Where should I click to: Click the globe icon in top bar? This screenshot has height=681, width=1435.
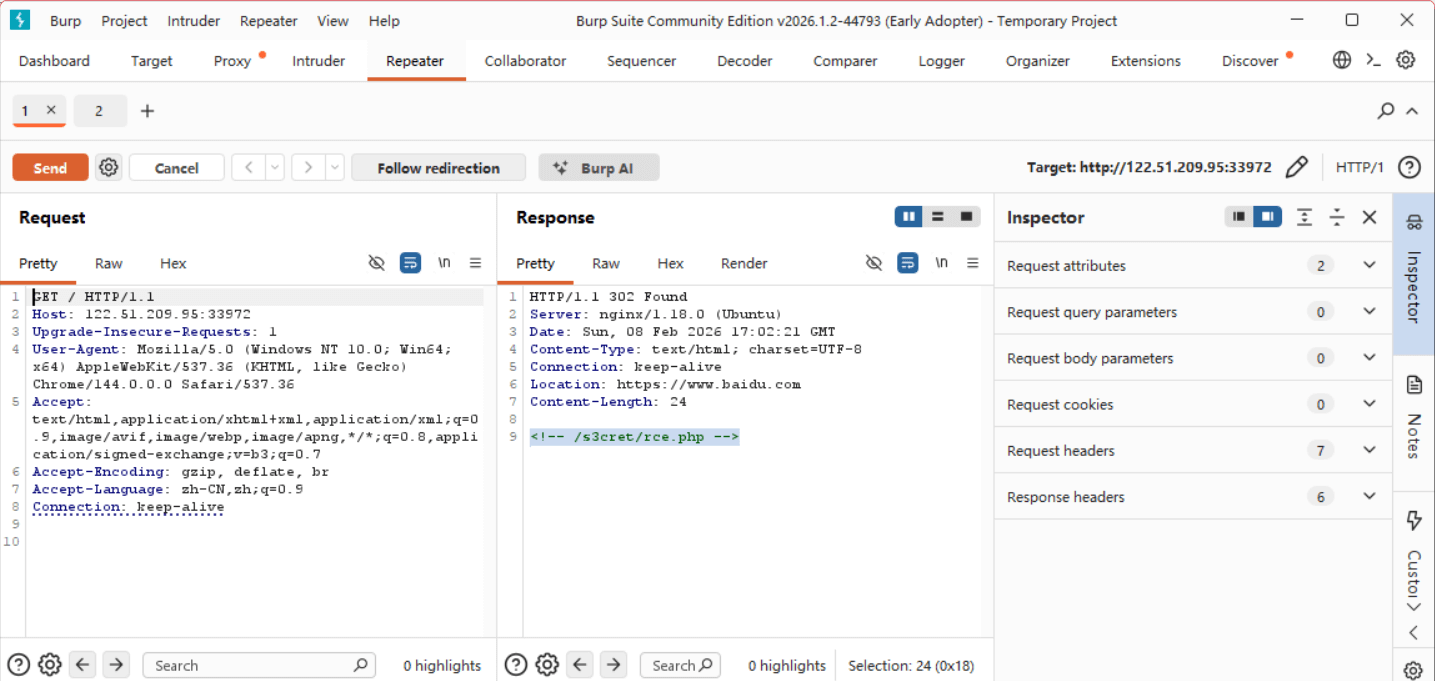1342,60
